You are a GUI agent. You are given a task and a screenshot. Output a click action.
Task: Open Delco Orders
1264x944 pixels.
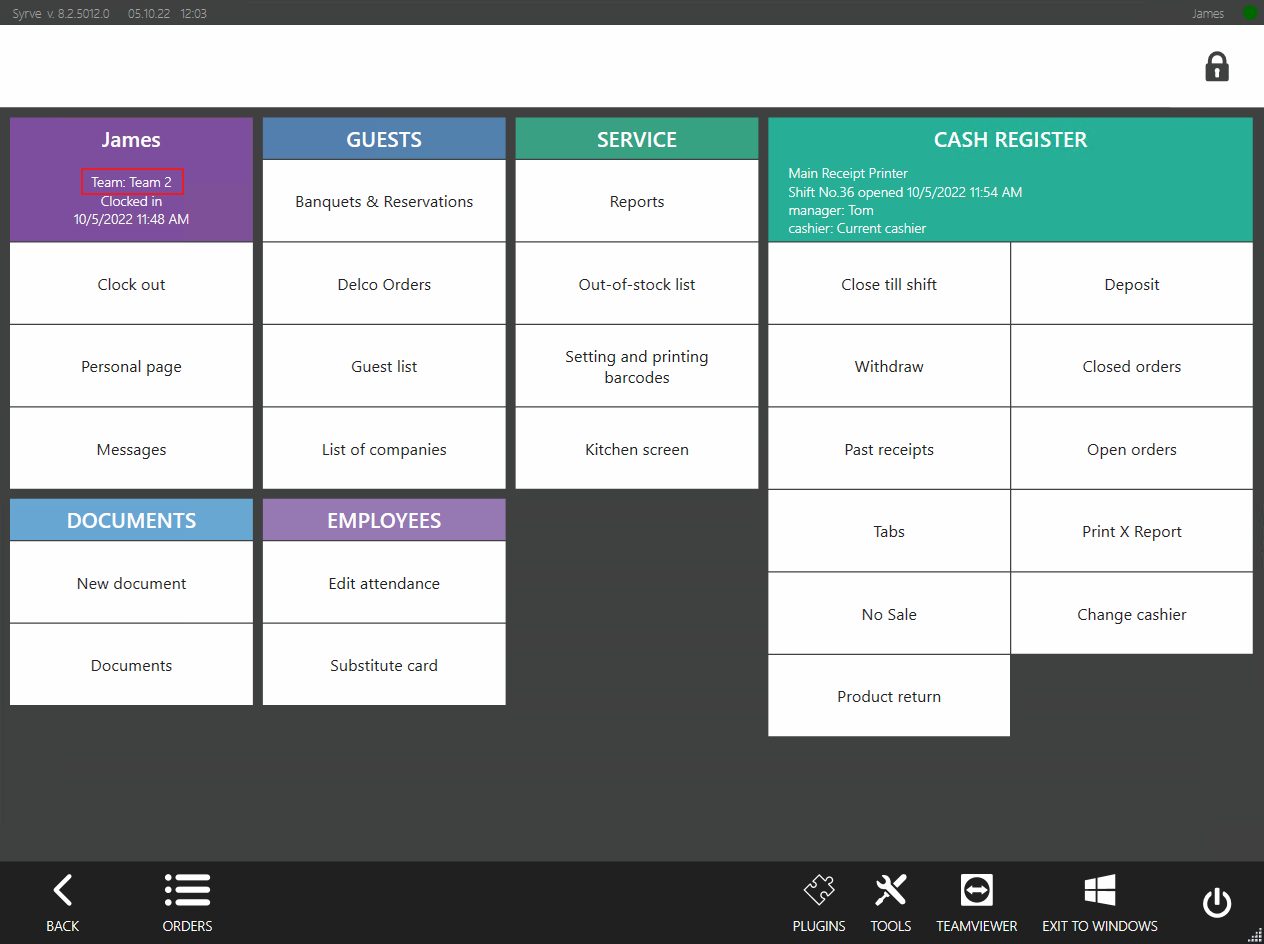click(384, 284)
